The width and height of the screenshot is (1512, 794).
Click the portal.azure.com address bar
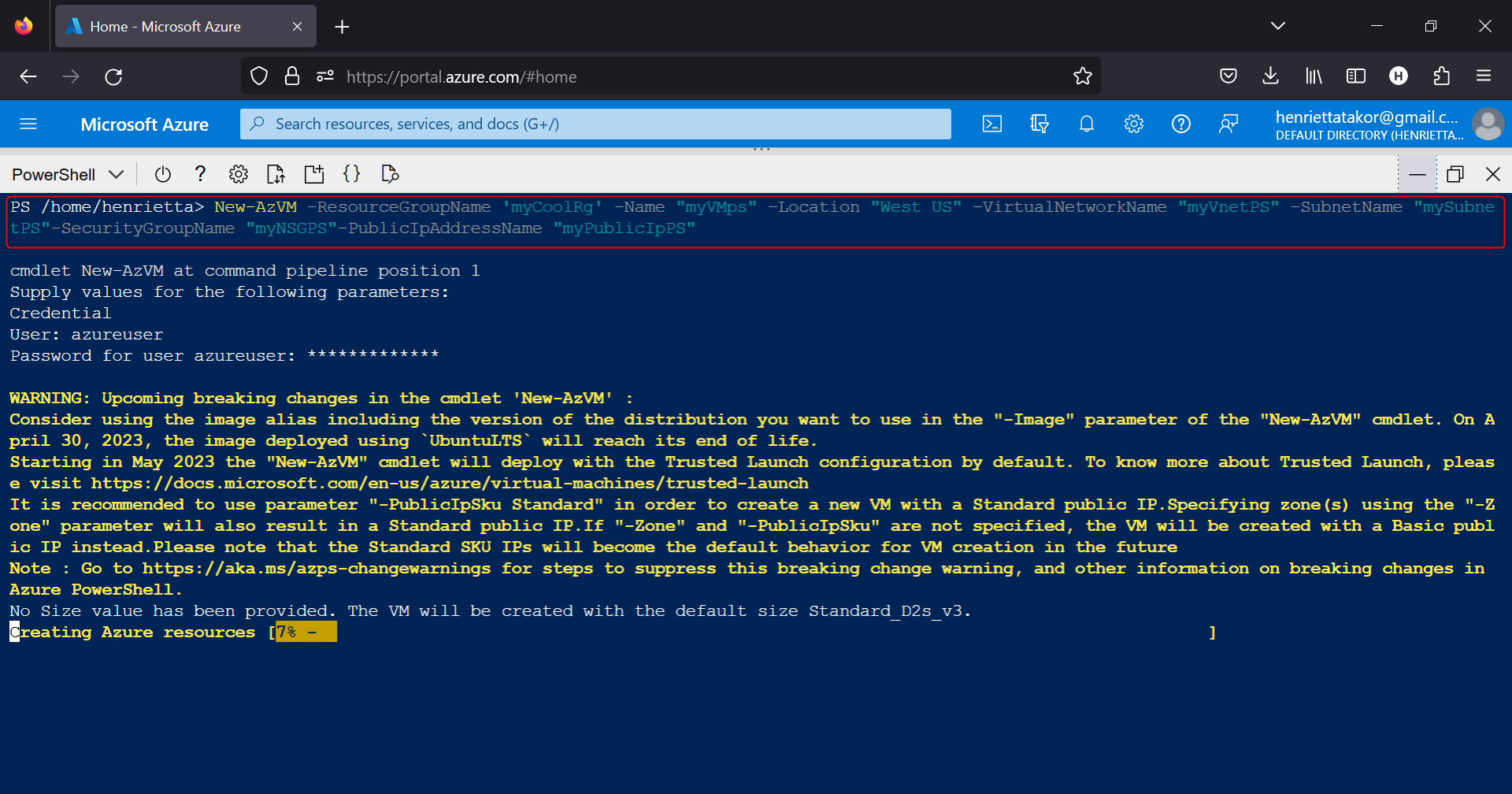(671, 76)
